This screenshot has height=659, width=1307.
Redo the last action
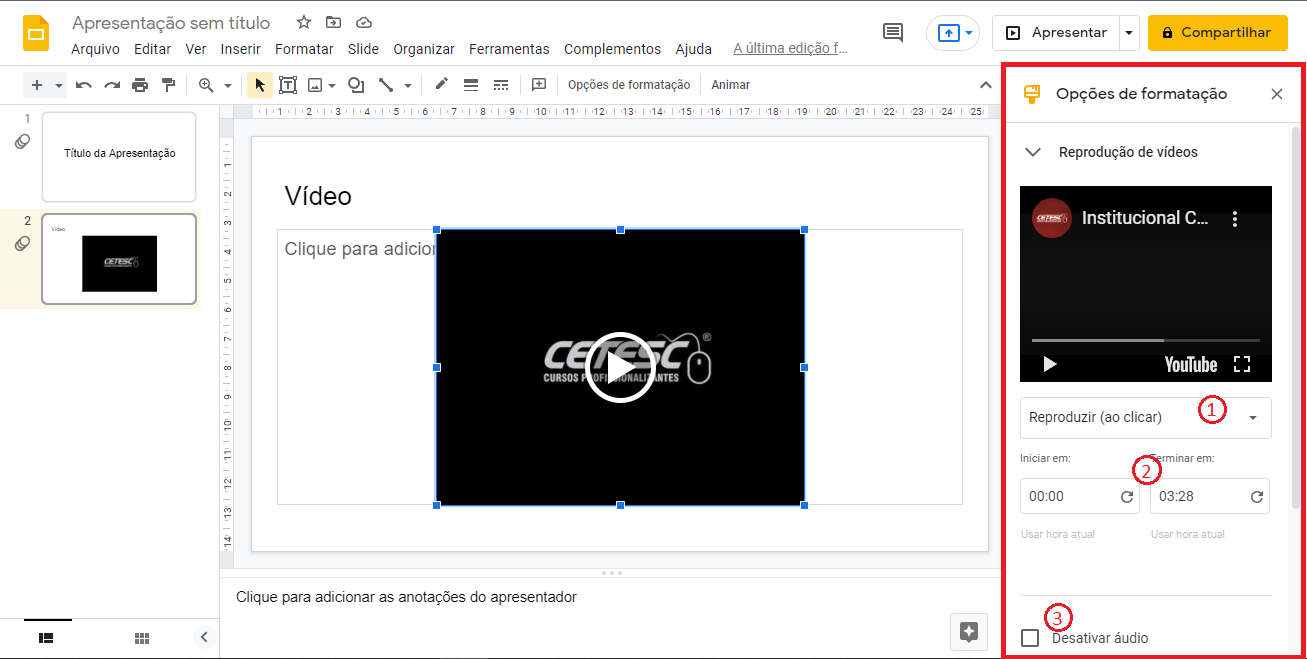tap(112, 85)
